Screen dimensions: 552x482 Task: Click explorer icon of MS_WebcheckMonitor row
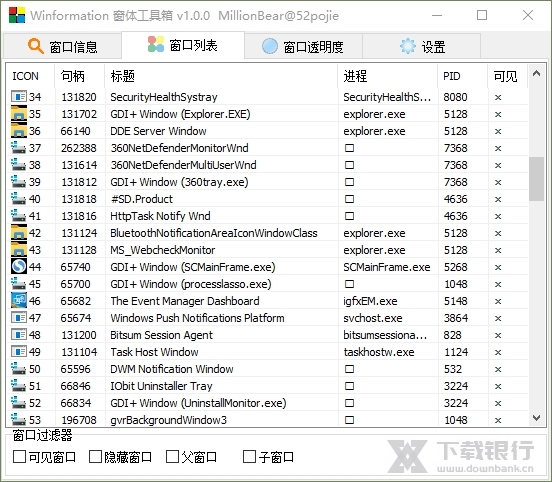coord(19,250)
